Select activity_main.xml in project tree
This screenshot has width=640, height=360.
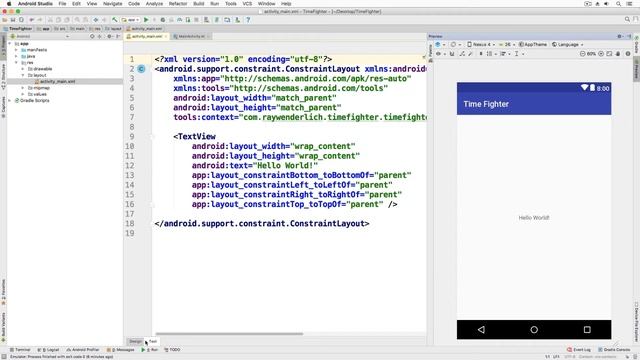coord(57,82)
